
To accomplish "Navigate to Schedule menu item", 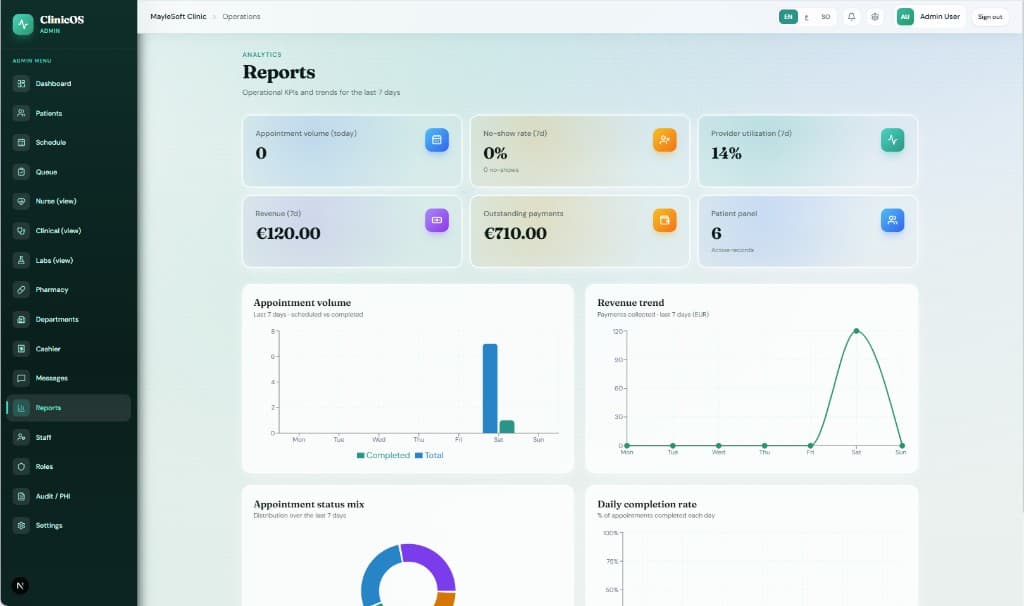I will (69, 142).
